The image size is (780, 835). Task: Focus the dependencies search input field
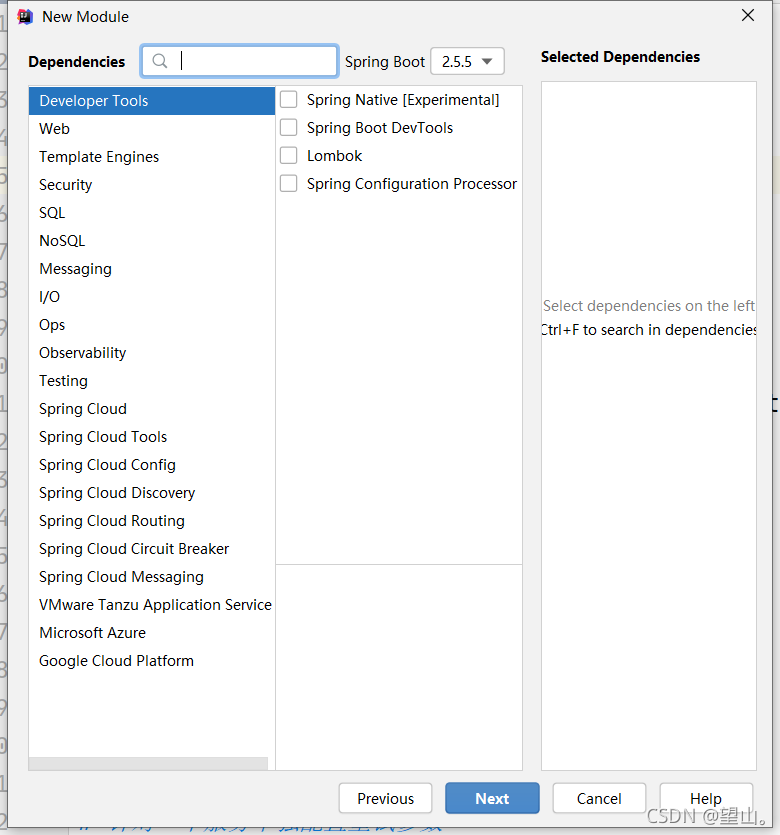click(239, 61)
